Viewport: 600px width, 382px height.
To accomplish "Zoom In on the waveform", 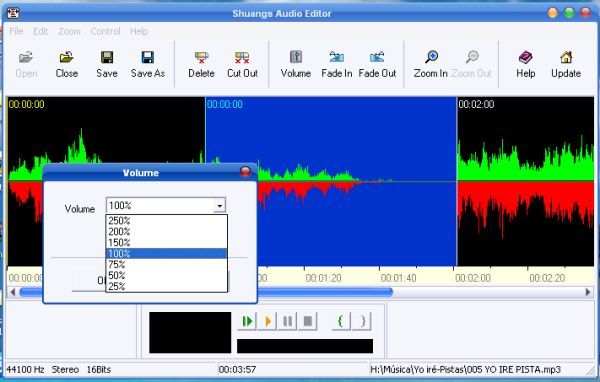I will point(431,64).
